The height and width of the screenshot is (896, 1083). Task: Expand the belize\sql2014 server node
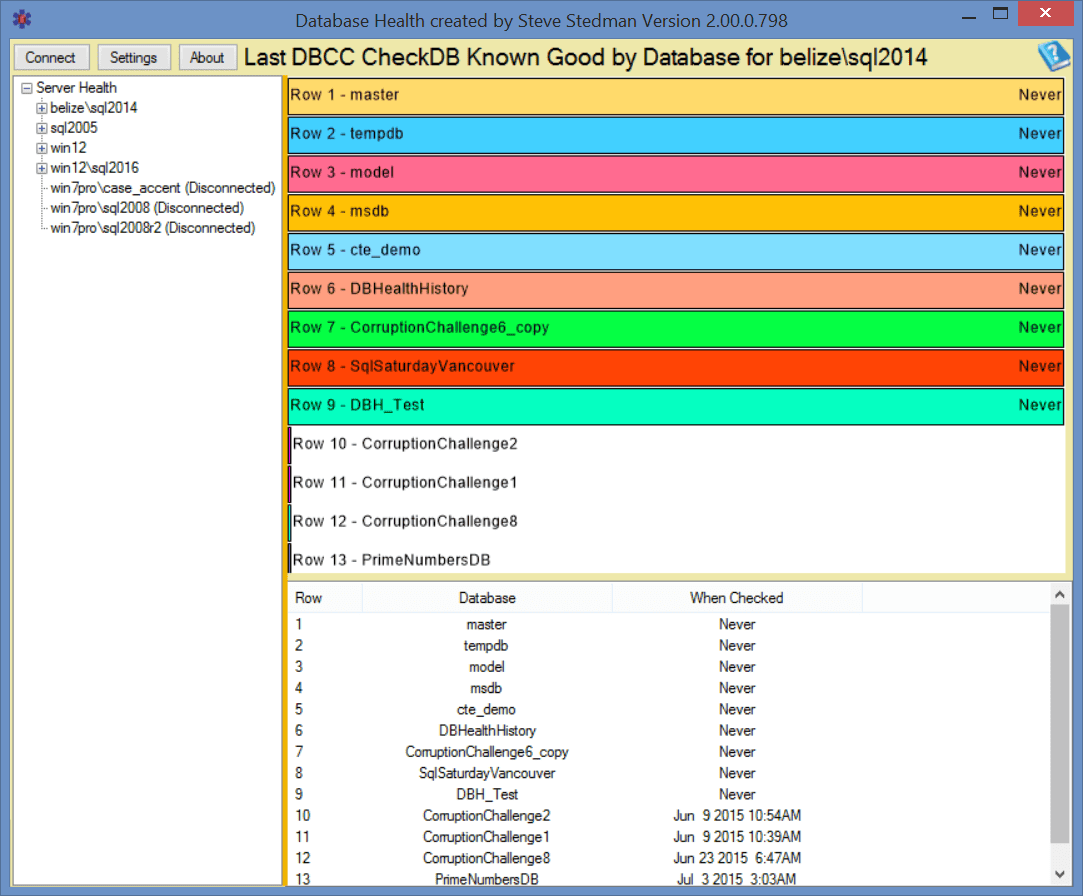[42, 108]
